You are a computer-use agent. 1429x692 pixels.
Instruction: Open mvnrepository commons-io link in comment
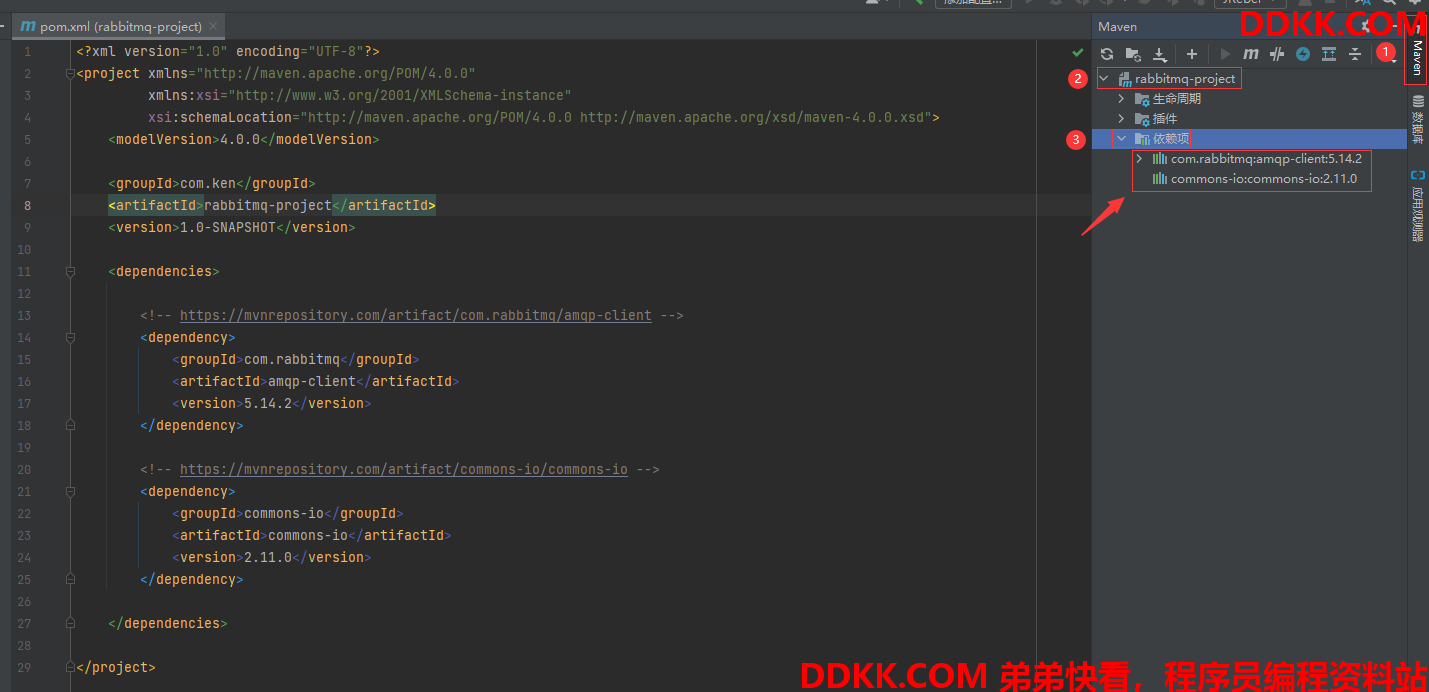(404, 469)
